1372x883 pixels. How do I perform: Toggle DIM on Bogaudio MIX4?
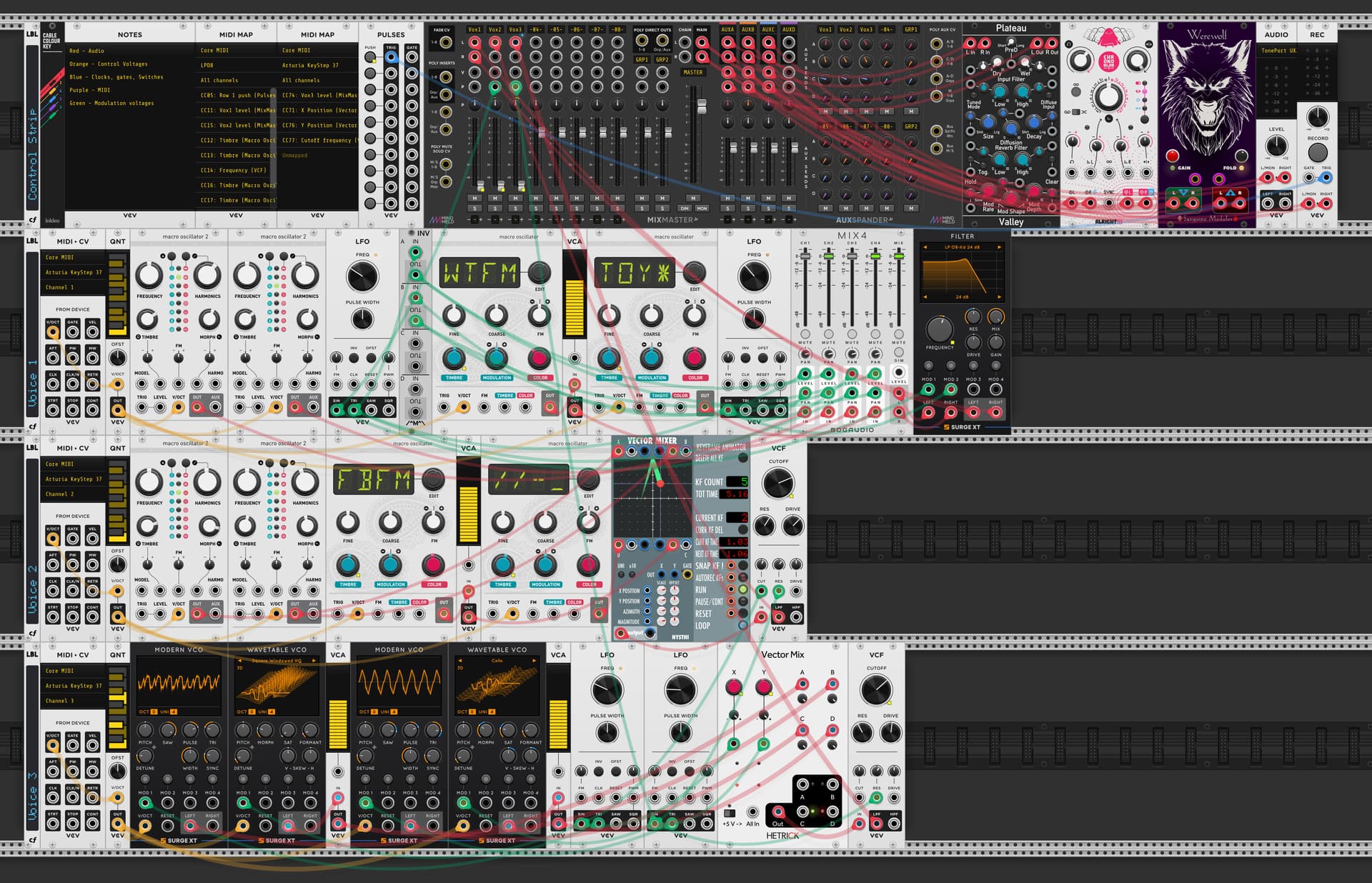(899, 352)
